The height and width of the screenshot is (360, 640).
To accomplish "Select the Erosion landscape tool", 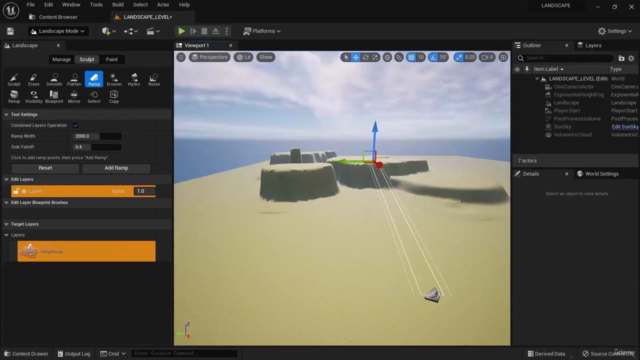I will coord(114,79).
